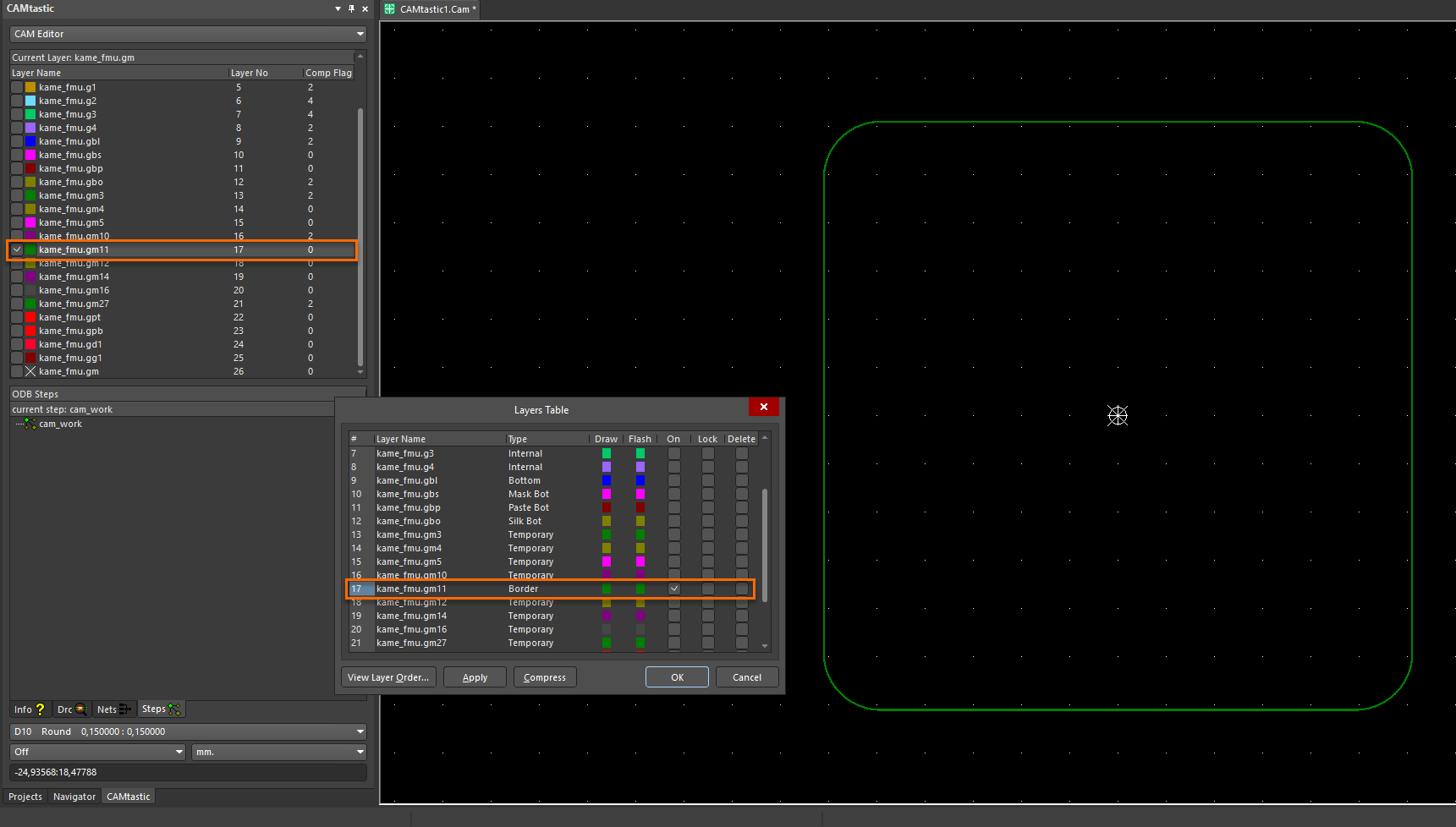
Task: Toggle visibility checkbox of kame_fmu.g1 layer
Action: pyautogui.click(x=17, y=87)
